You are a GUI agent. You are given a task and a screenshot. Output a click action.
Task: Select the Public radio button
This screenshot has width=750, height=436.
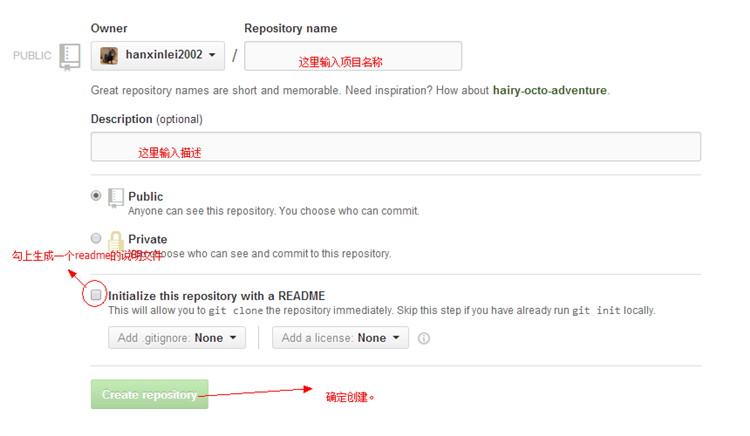(x=96, y=196)
